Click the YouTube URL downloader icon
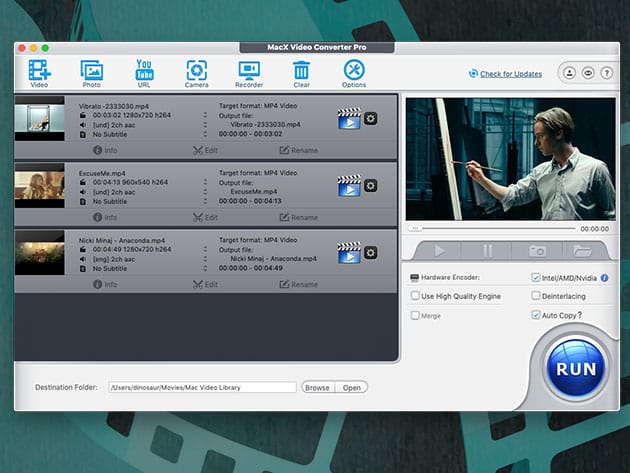630x473 pixels. [144, 71]
